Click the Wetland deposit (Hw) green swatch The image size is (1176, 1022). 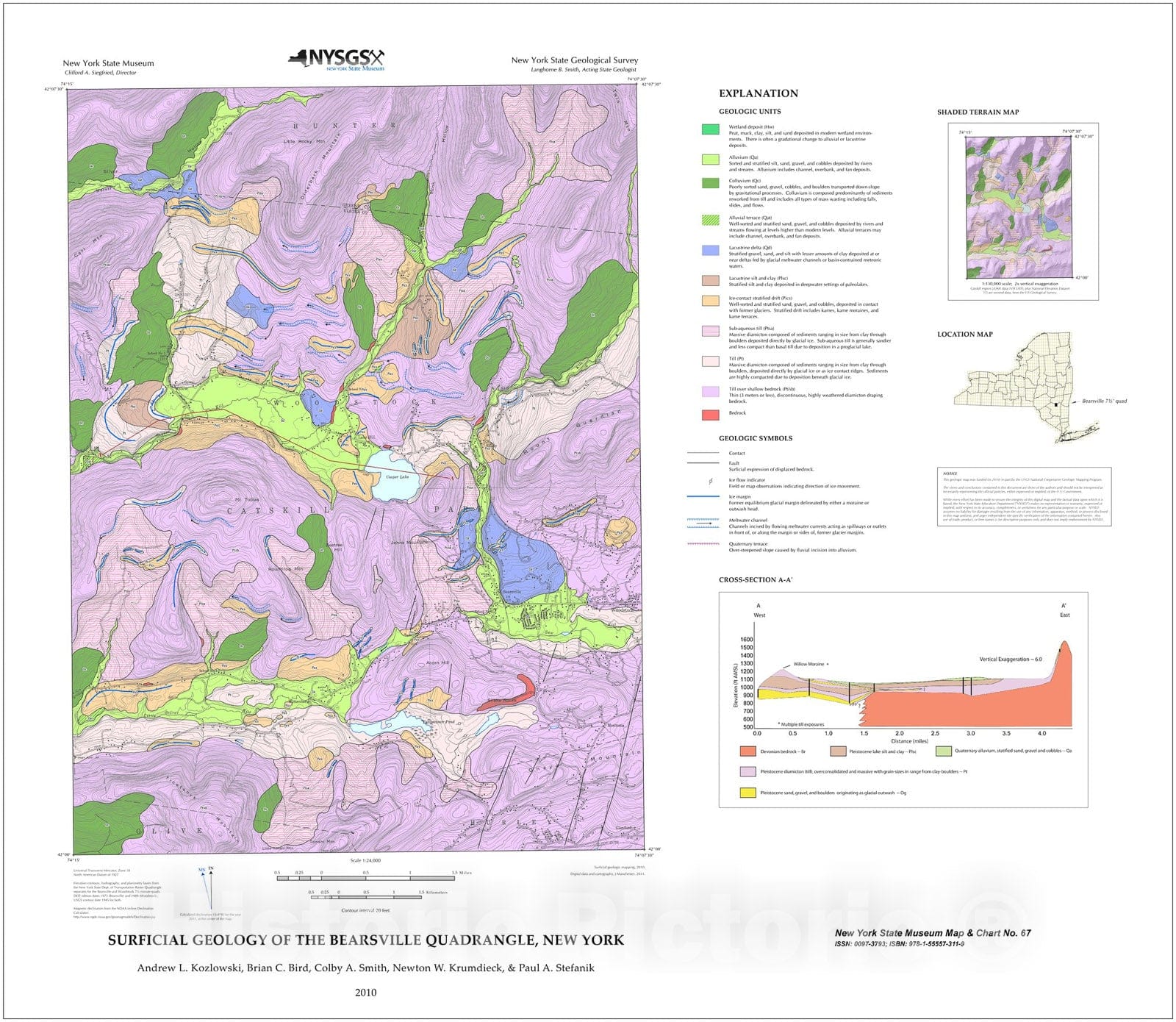coord(710,129)
